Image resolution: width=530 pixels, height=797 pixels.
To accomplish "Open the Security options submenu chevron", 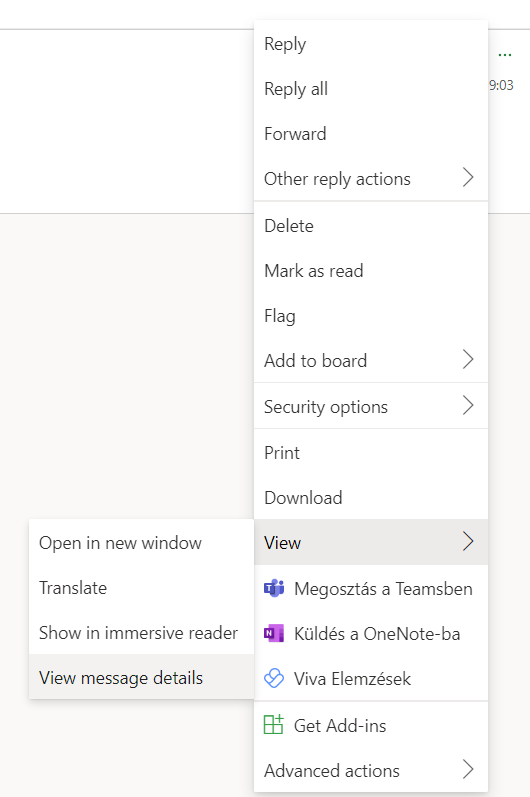I will (468, 406).
